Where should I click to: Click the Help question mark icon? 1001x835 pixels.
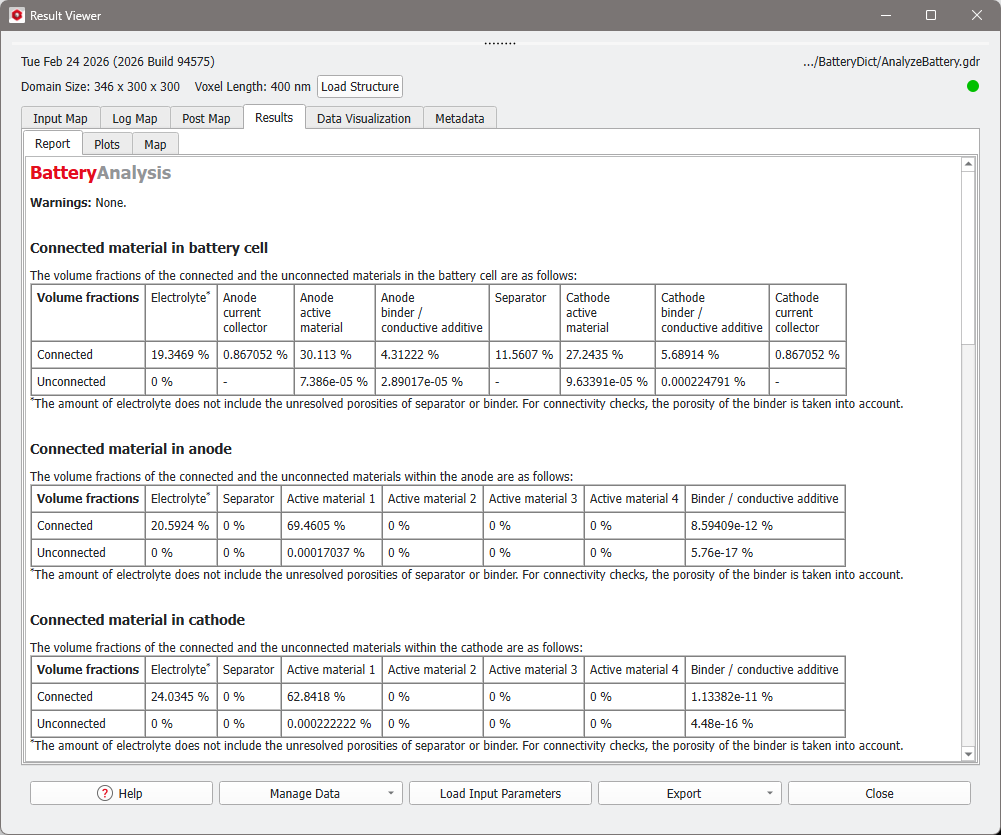coord(105,793)
